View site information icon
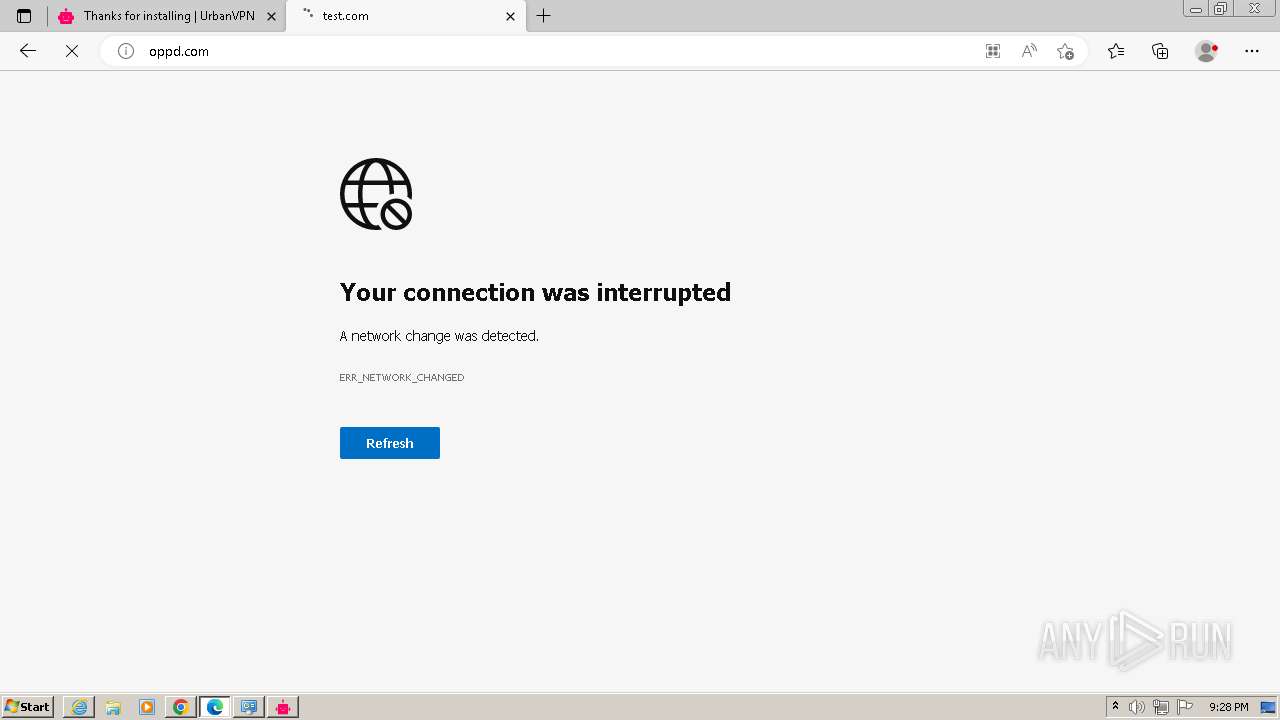The height and width of the screenshot is (720, 1280). click(x=126, y=51)
